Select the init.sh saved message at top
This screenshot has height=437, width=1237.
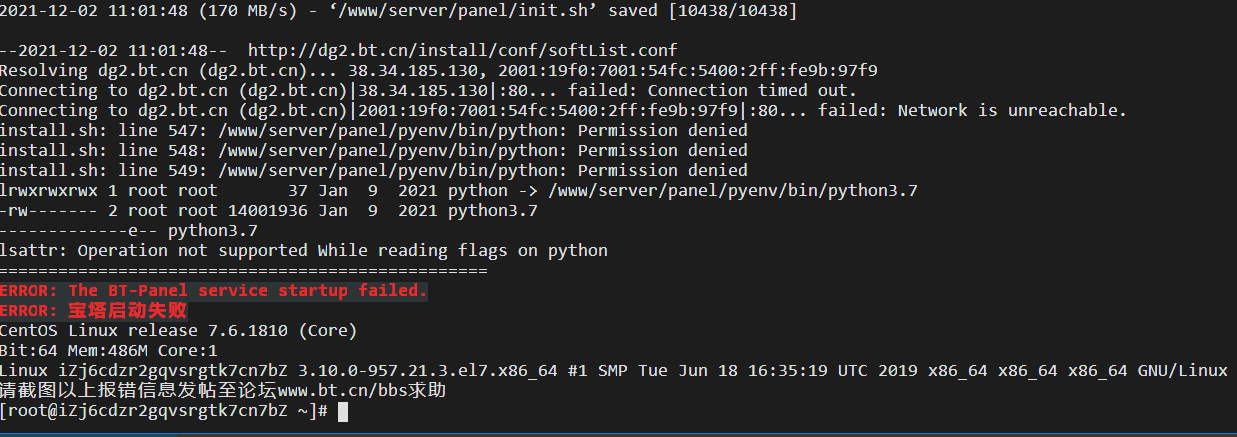coord(398,11)
